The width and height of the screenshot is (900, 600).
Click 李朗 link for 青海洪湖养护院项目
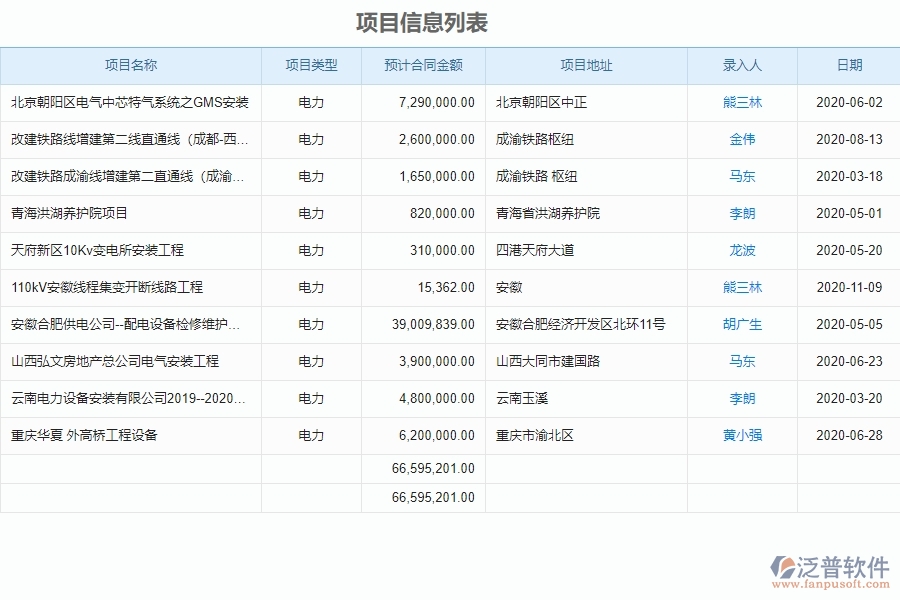pos(740,213)
